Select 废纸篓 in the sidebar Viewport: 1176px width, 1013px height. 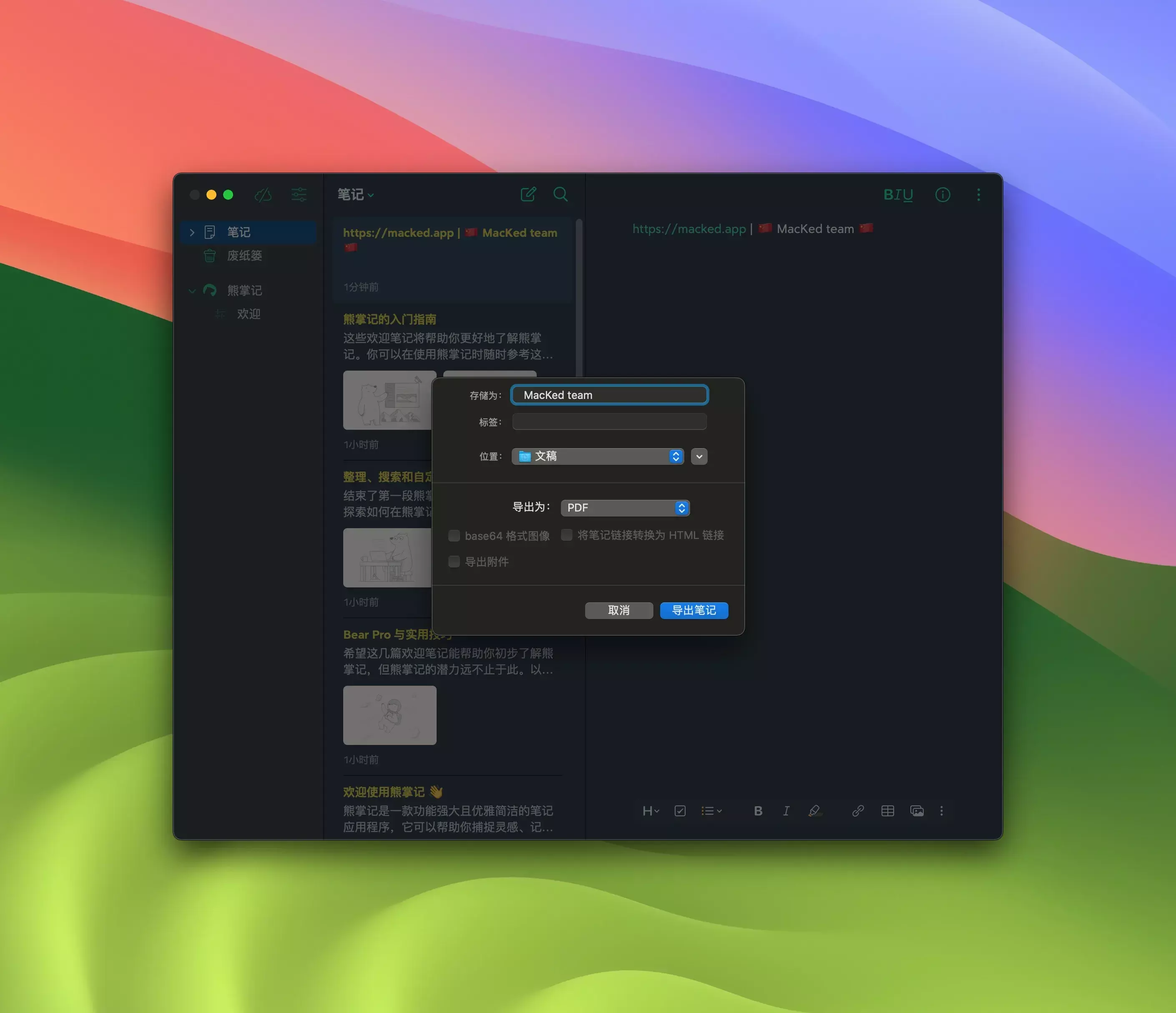(x=245, y=256)
